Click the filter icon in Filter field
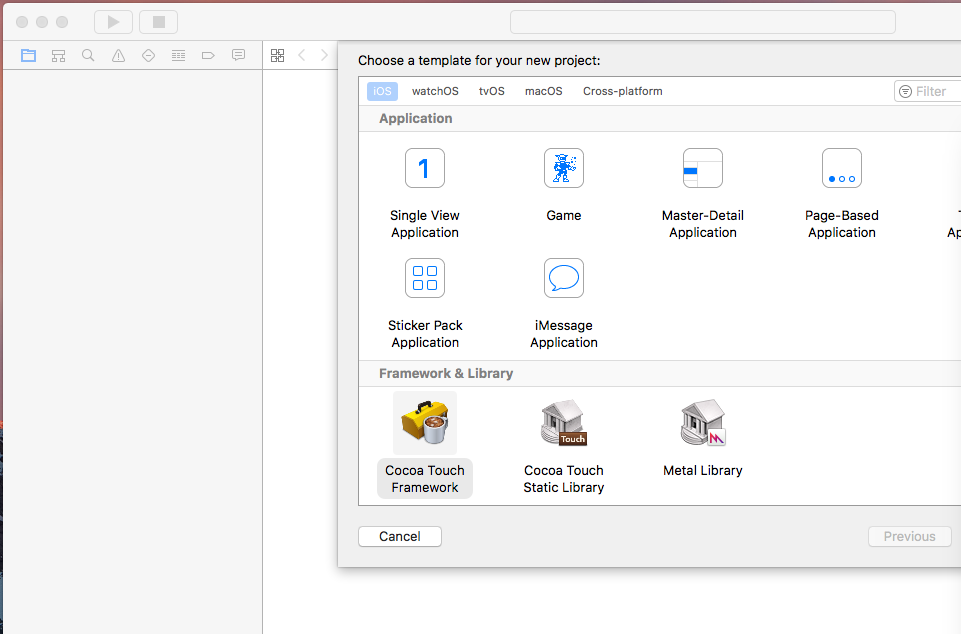This screenshot has height=634, width=961. [905, 91]
